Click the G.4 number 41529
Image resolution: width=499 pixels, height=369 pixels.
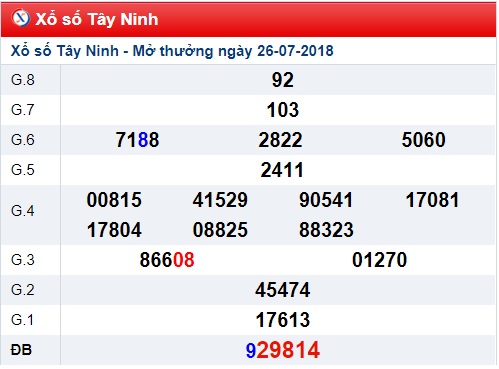220,200
